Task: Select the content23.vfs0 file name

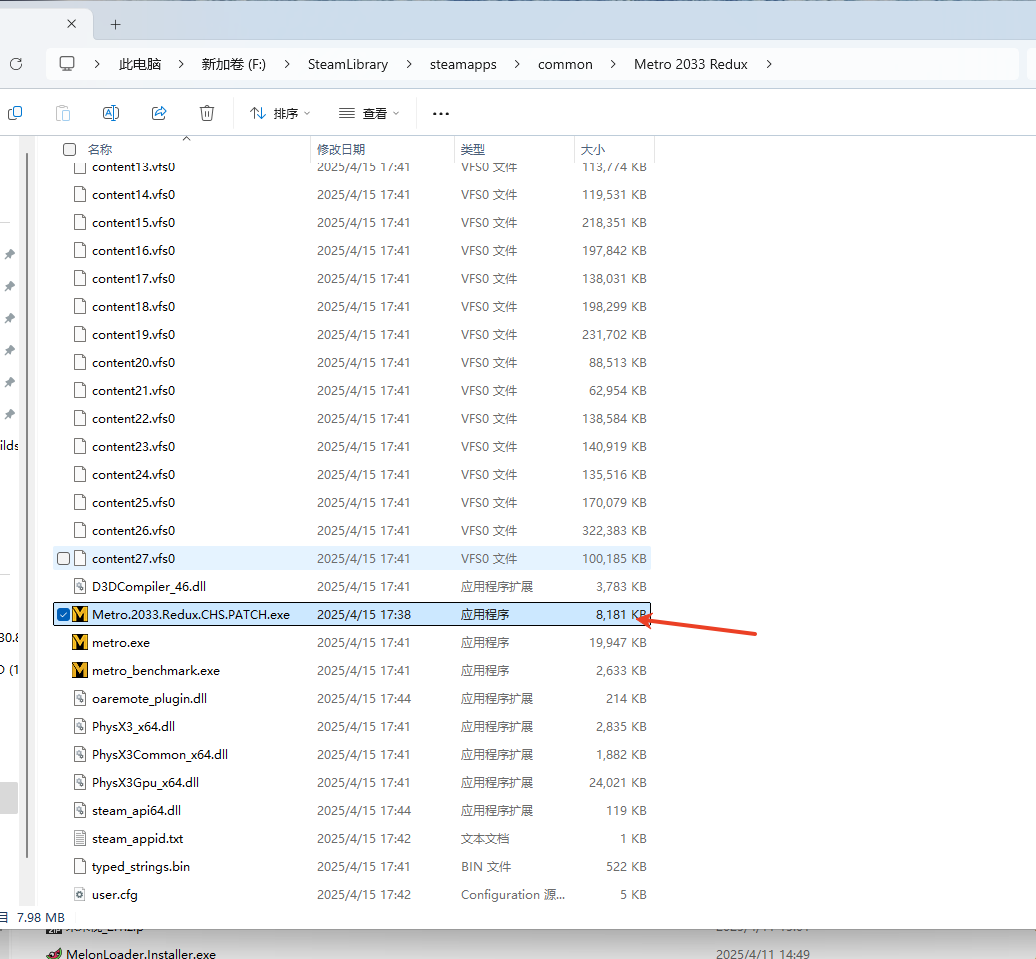Action: point(133,447)
